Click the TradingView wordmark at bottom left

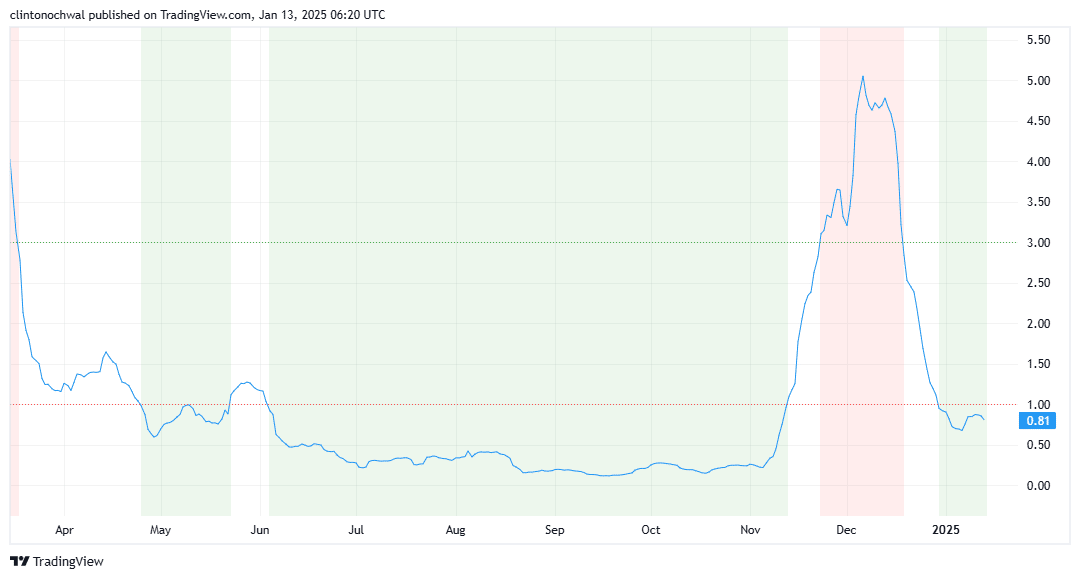point(67,562)
